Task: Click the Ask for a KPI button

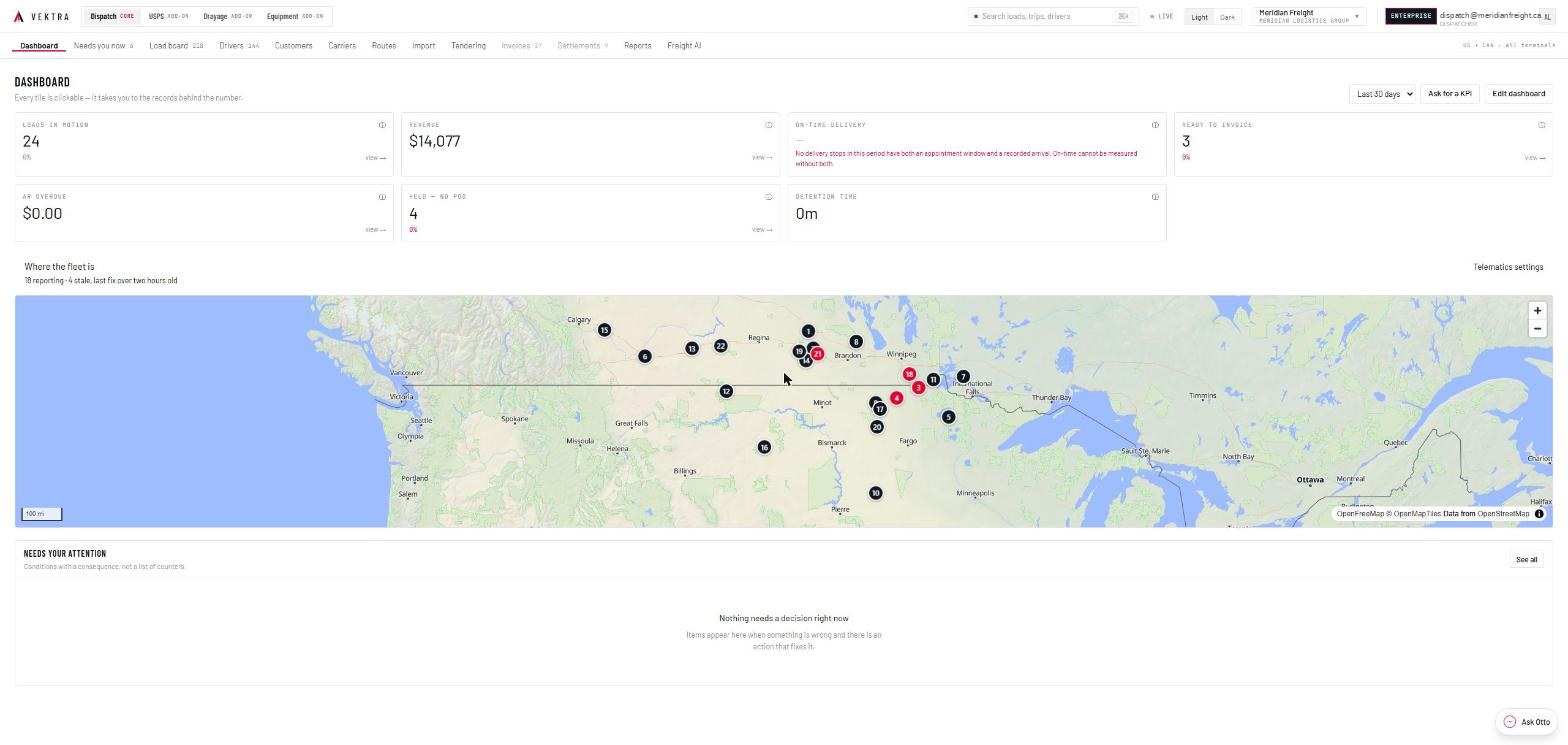Action: tap(1450, 94)
